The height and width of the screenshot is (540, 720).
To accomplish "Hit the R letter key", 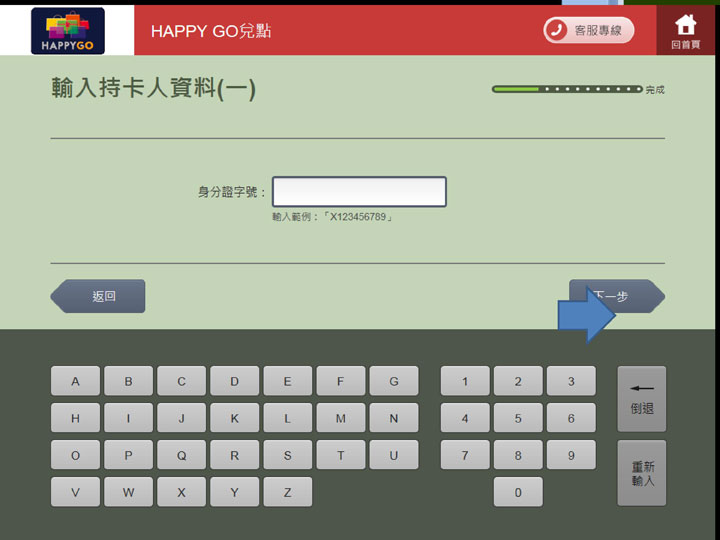I will coord(235,455).
